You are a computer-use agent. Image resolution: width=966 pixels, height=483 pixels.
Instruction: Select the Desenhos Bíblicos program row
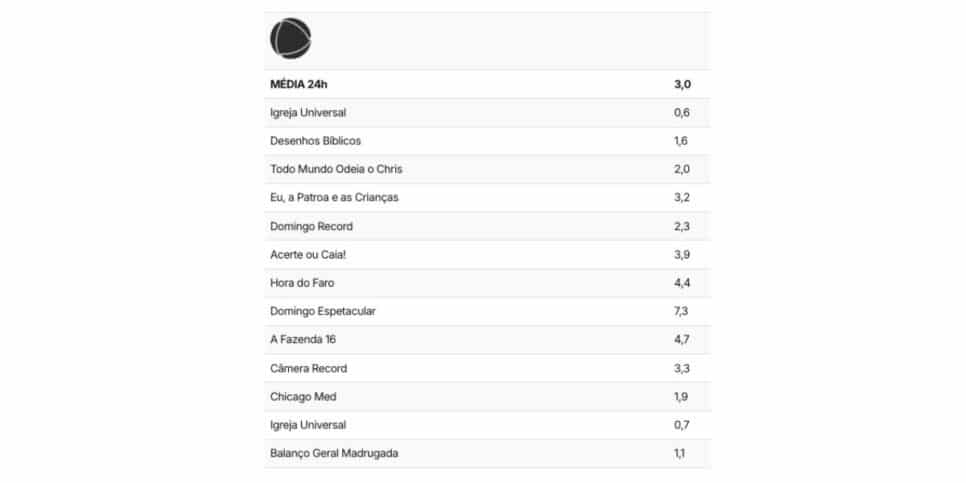[x=487, y=141]
